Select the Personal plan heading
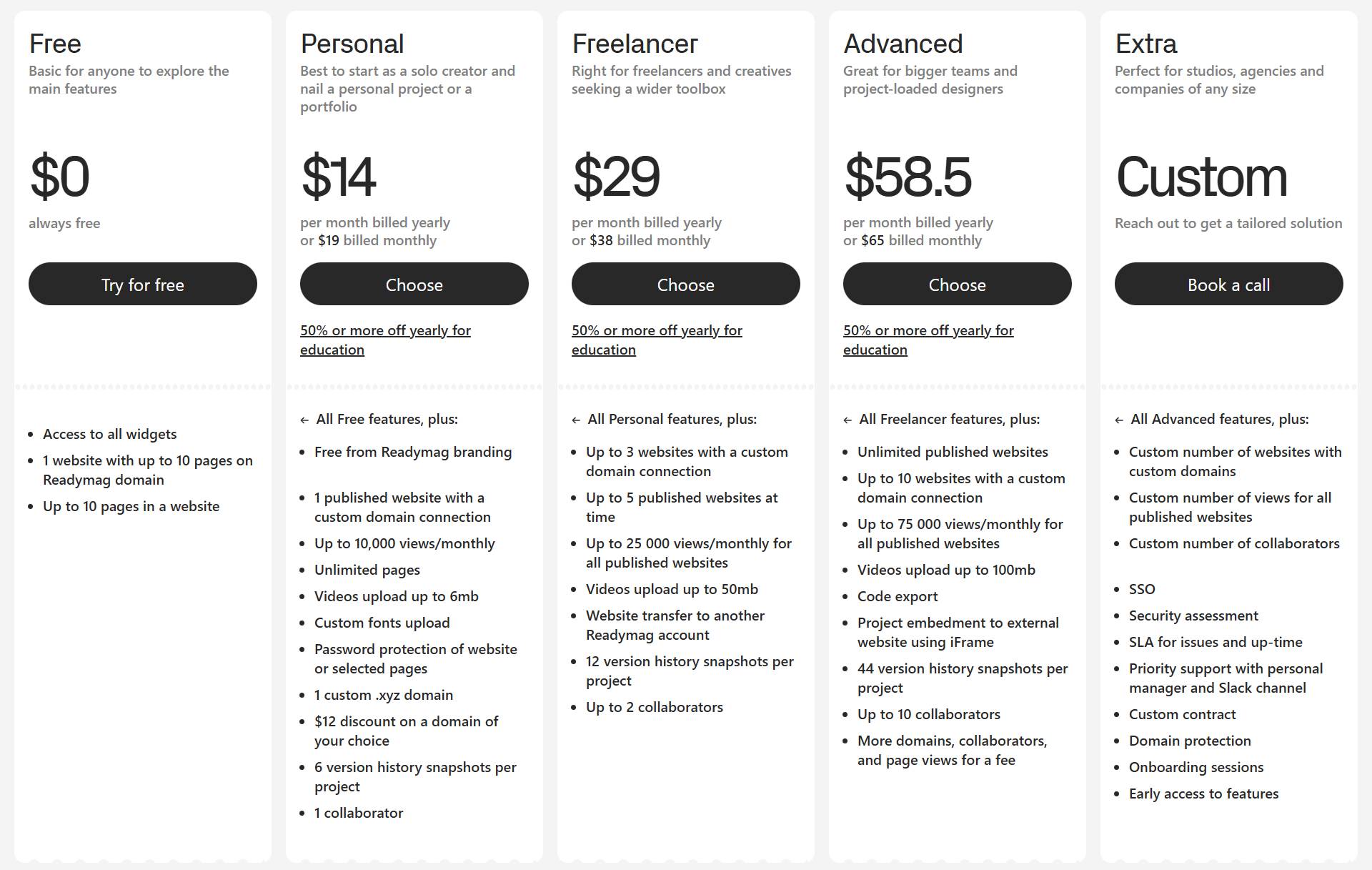Viewport: 1372px width, 870px height. (x=352, y=43)
